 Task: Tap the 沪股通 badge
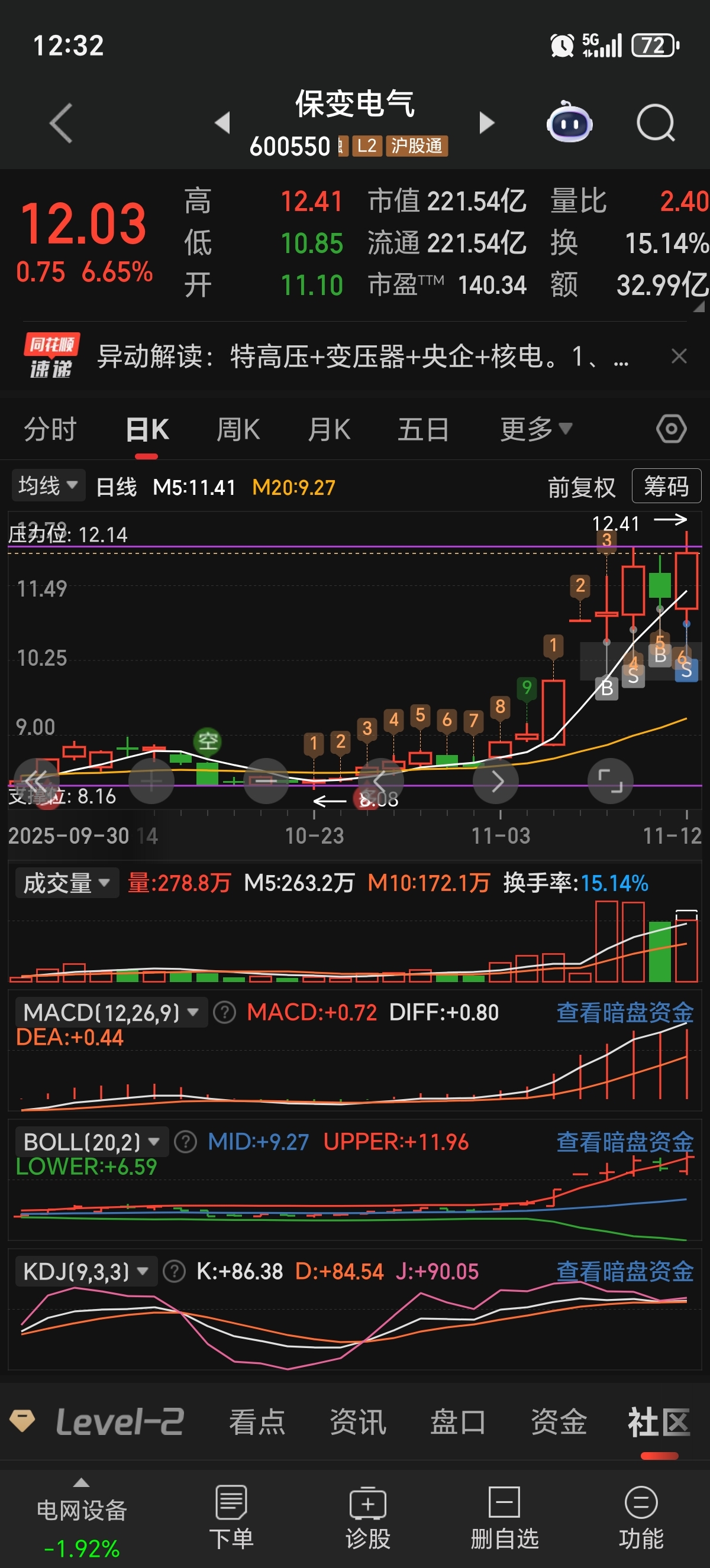point(417,146)
